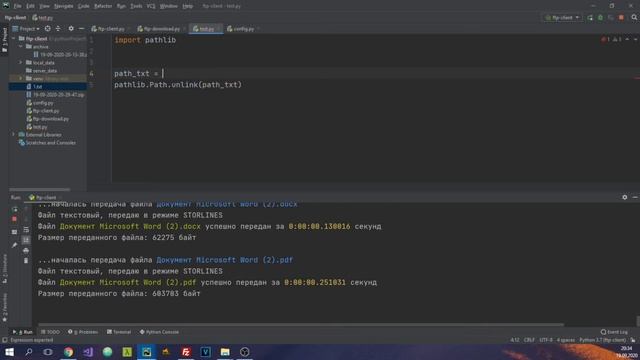The width and height of the screenshot is (640, 360).
Task: Select config.py in the project tree
Action: (x=40, y=103)
